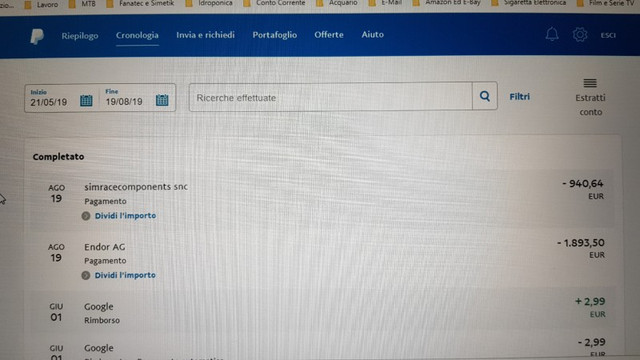Open the Inizio date calendar icon
Image resolution: width=640 pixels, height=360 pixels.
[86, 100]
